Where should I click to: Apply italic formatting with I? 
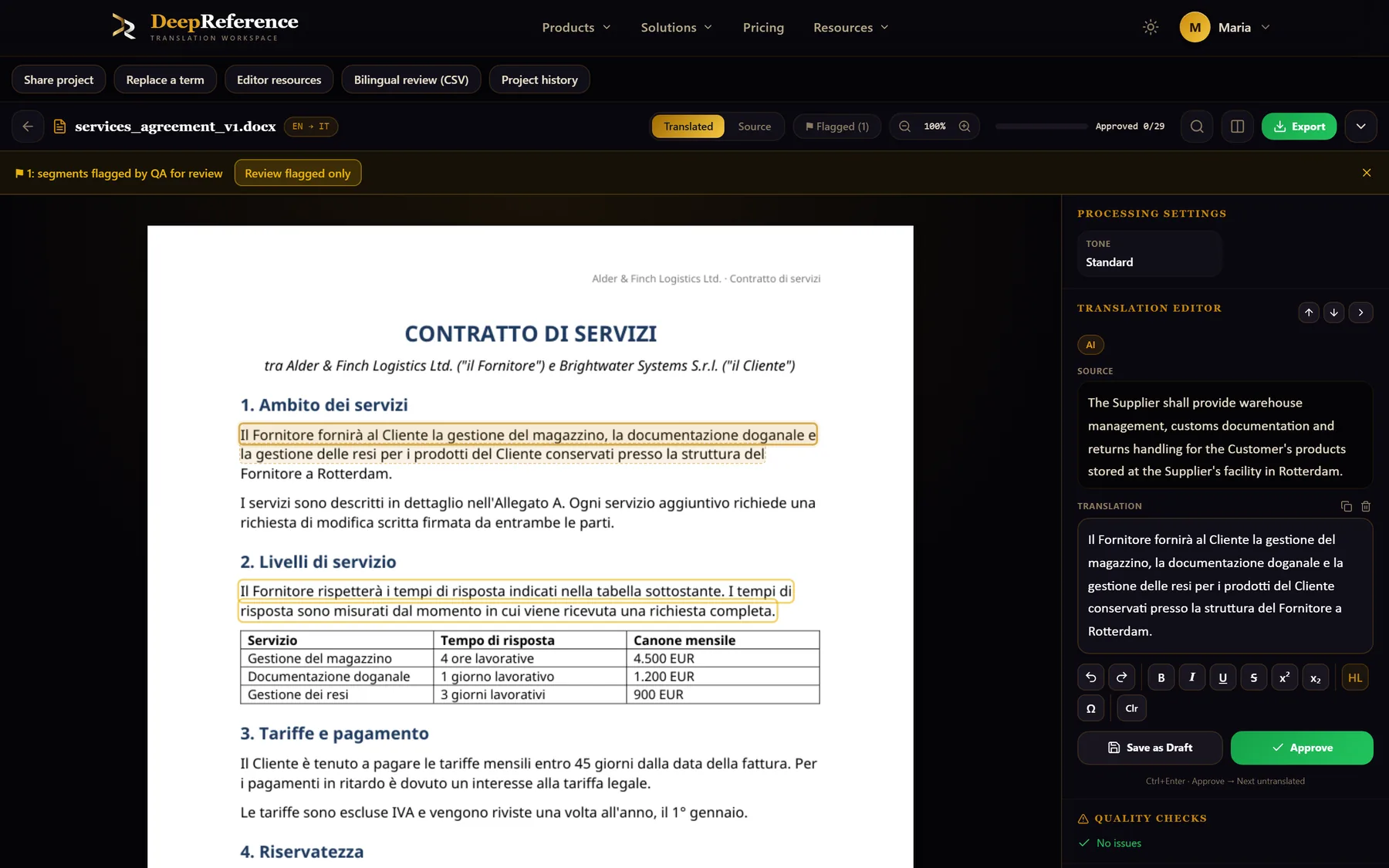click(1192, 677)
